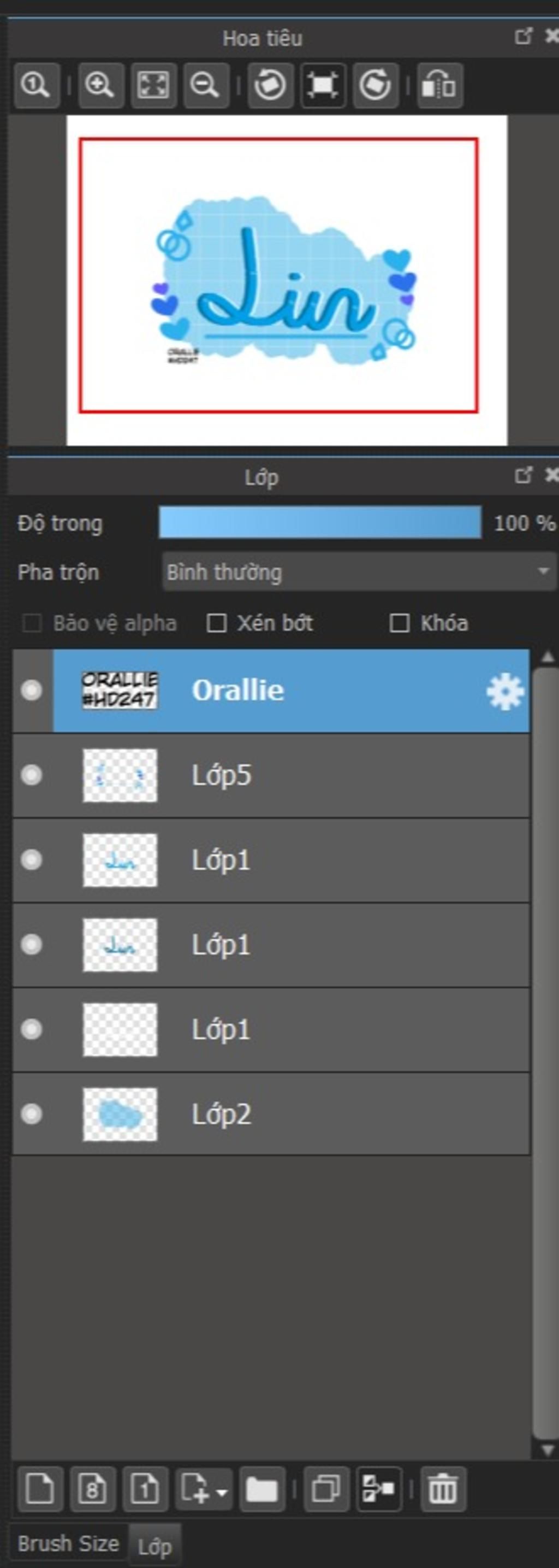The height and width of the screenshot is (1568, 559).
Task: Enable the Xén bớt clipping checkbox
Action: 217,623
